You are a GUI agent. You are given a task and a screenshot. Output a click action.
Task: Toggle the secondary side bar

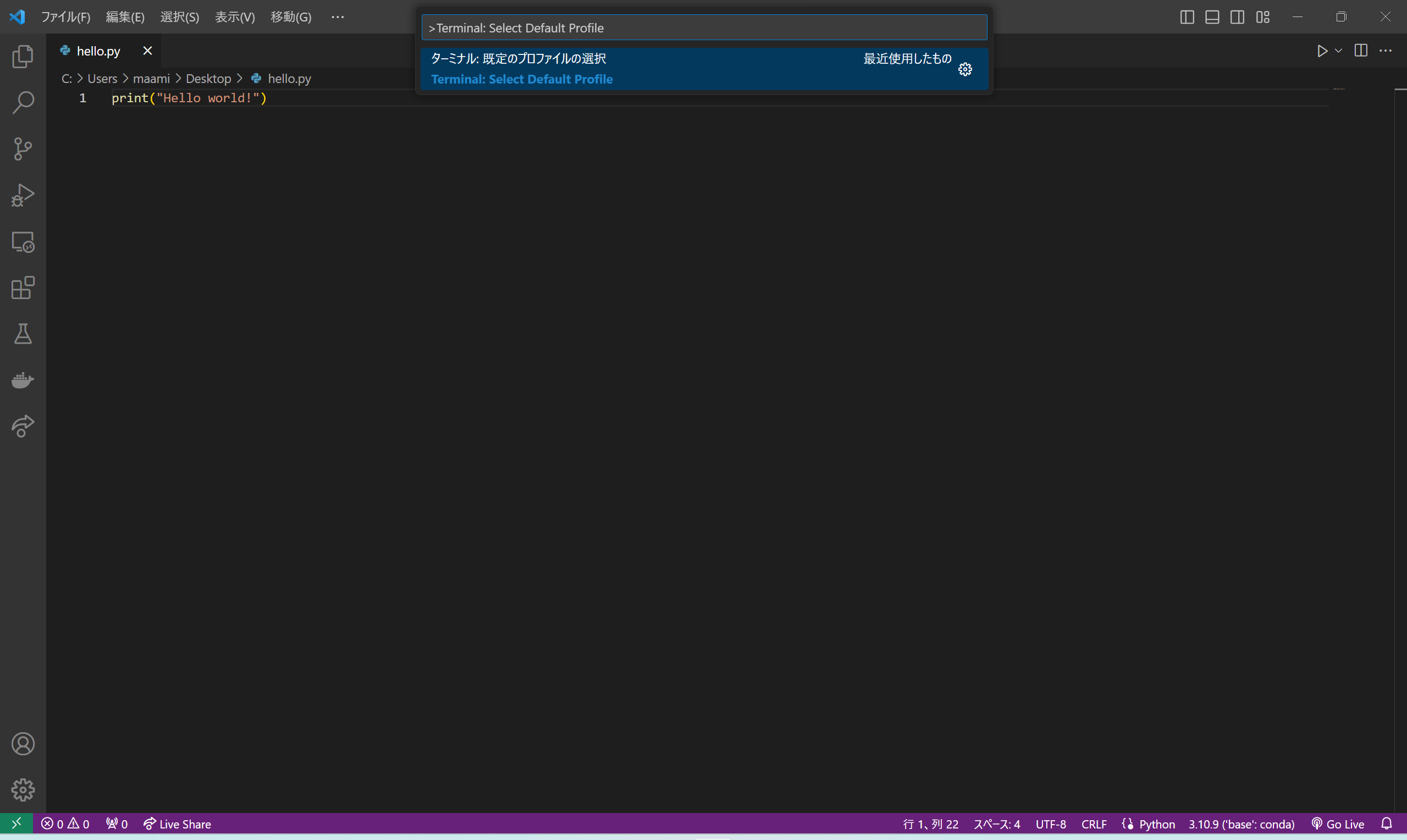1237,17
